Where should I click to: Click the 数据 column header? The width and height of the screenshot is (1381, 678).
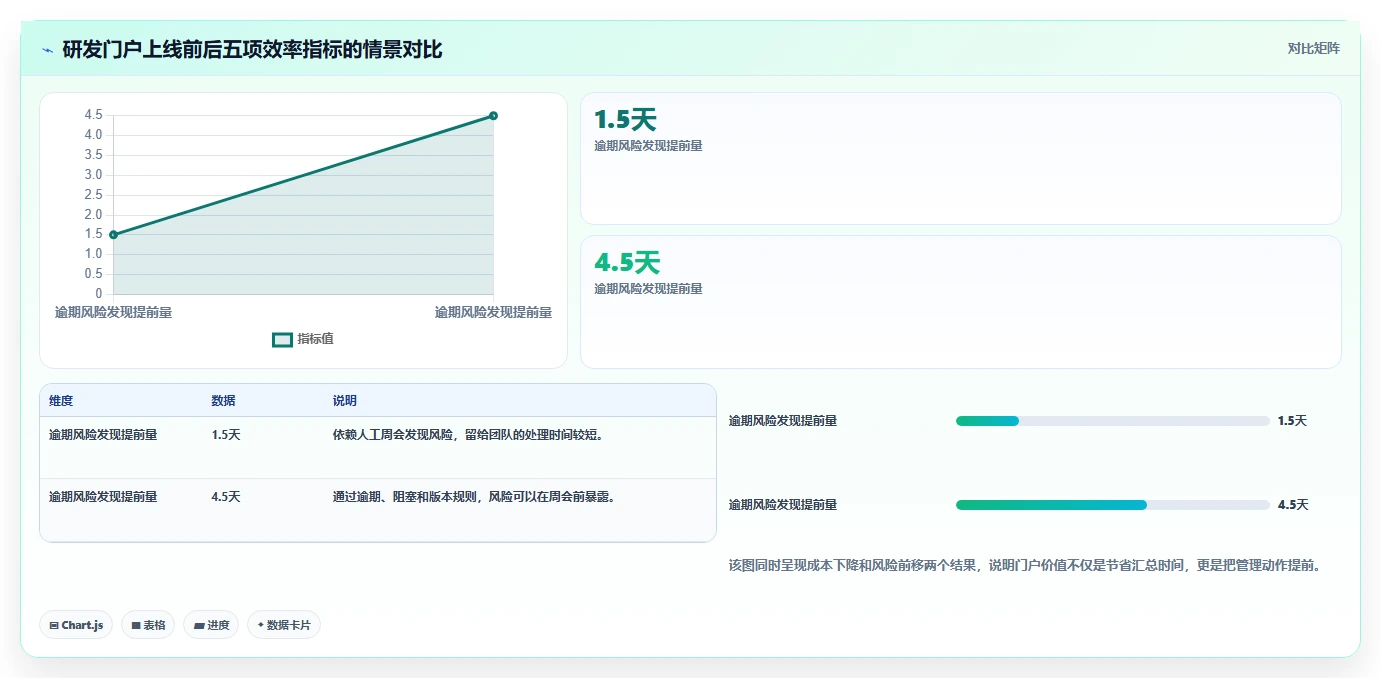(x=224, y=401)
